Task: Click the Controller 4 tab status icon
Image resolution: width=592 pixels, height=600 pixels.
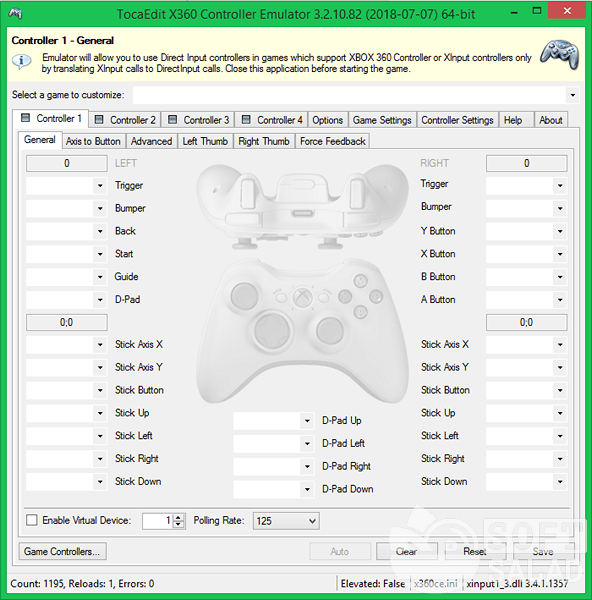Action: tap(246, 120)
